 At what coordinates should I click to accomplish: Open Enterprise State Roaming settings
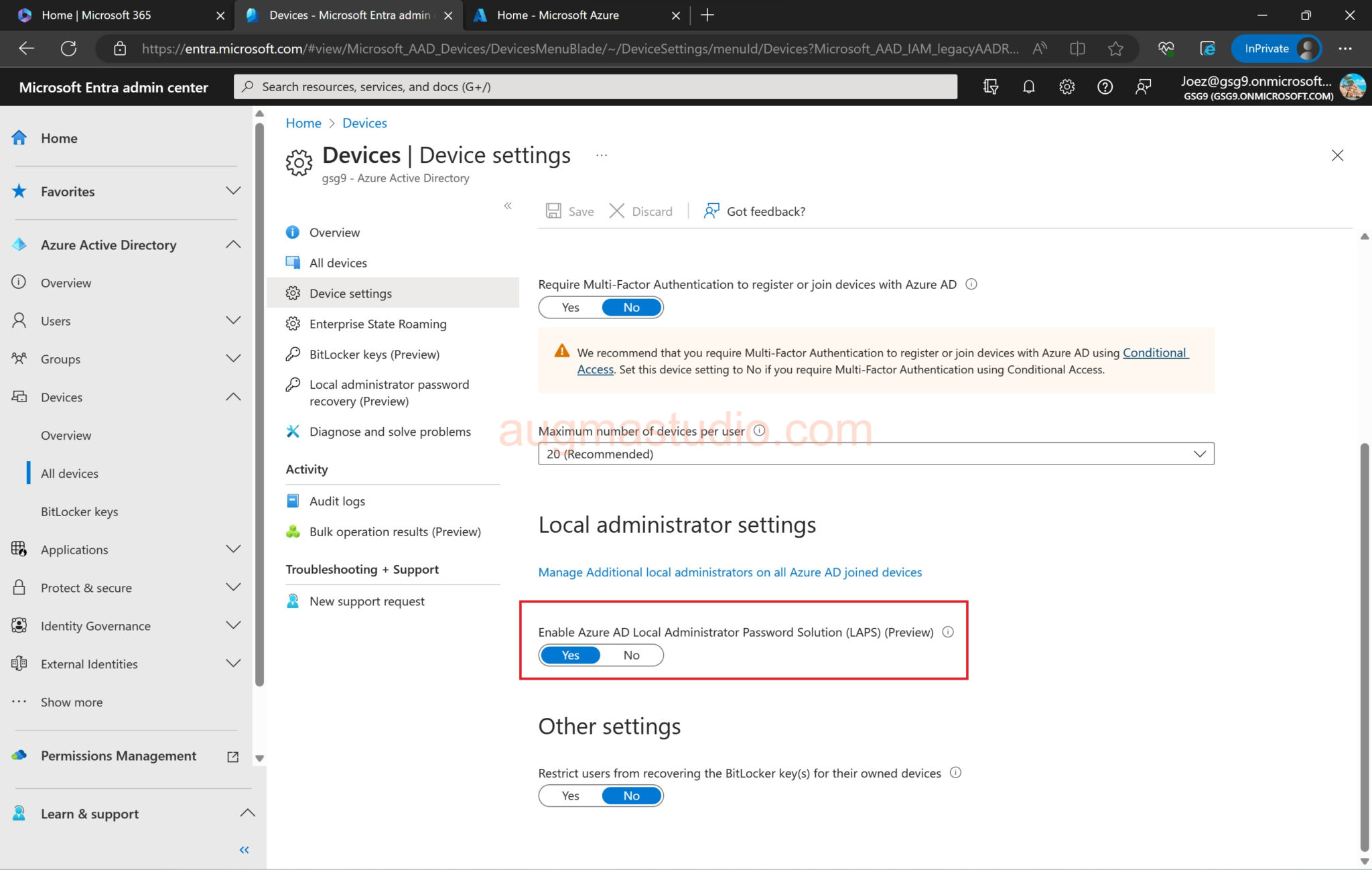(x=377, y=324)
